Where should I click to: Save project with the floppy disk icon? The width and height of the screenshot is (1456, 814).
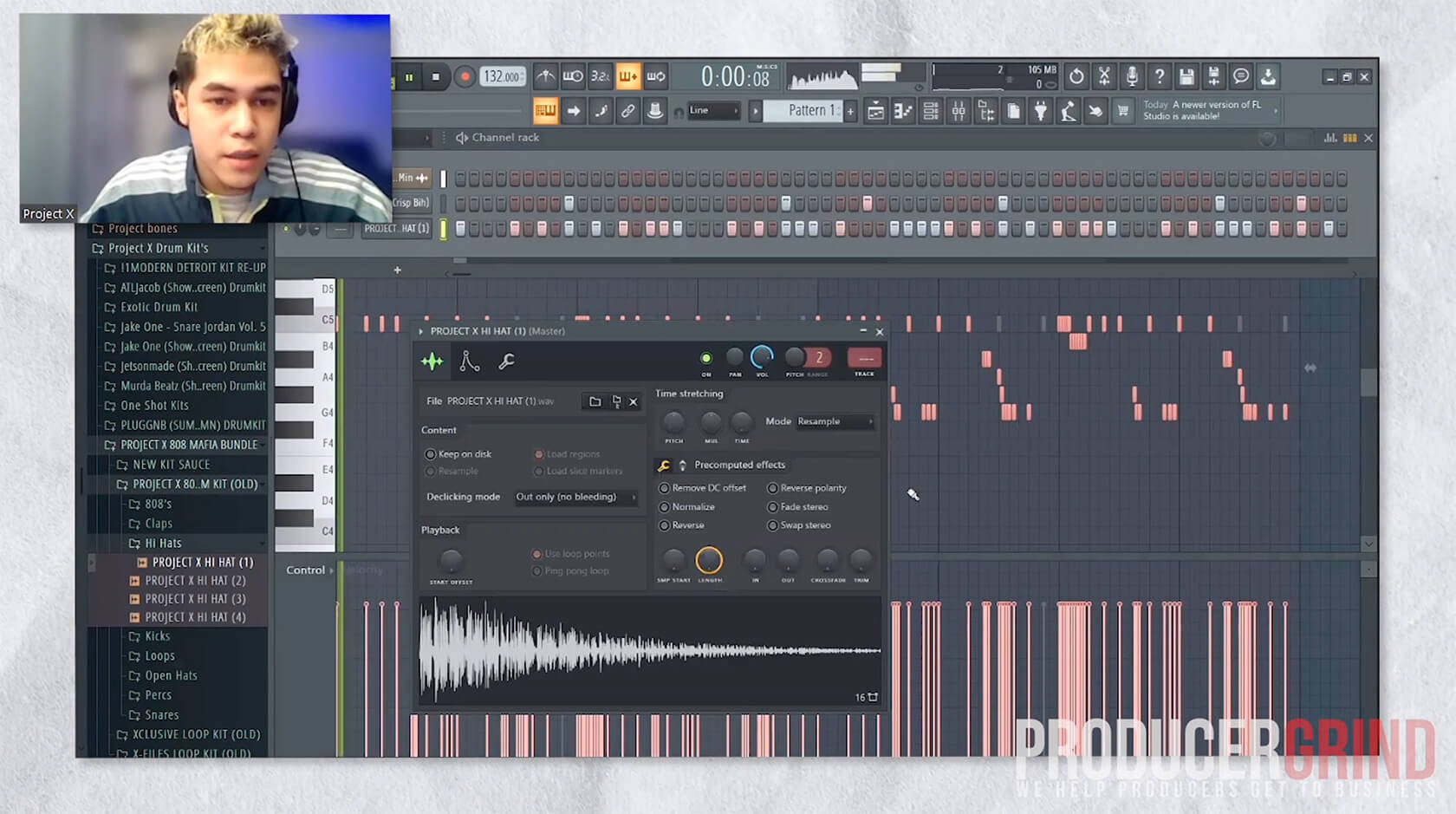point(1186,77)
